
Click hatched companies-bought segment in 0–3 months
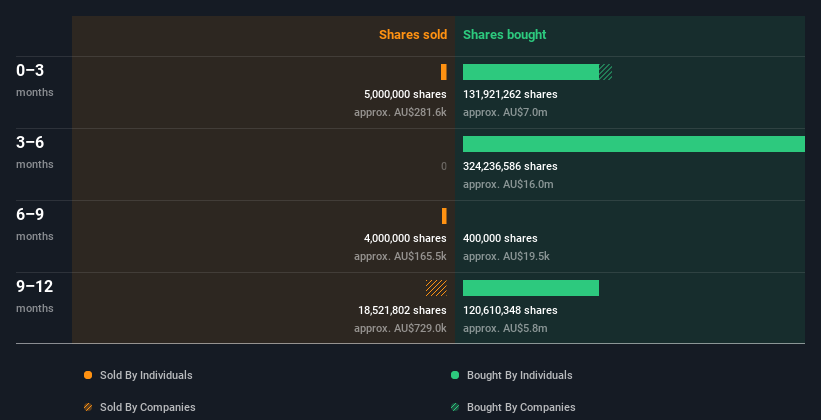[605, 72]
